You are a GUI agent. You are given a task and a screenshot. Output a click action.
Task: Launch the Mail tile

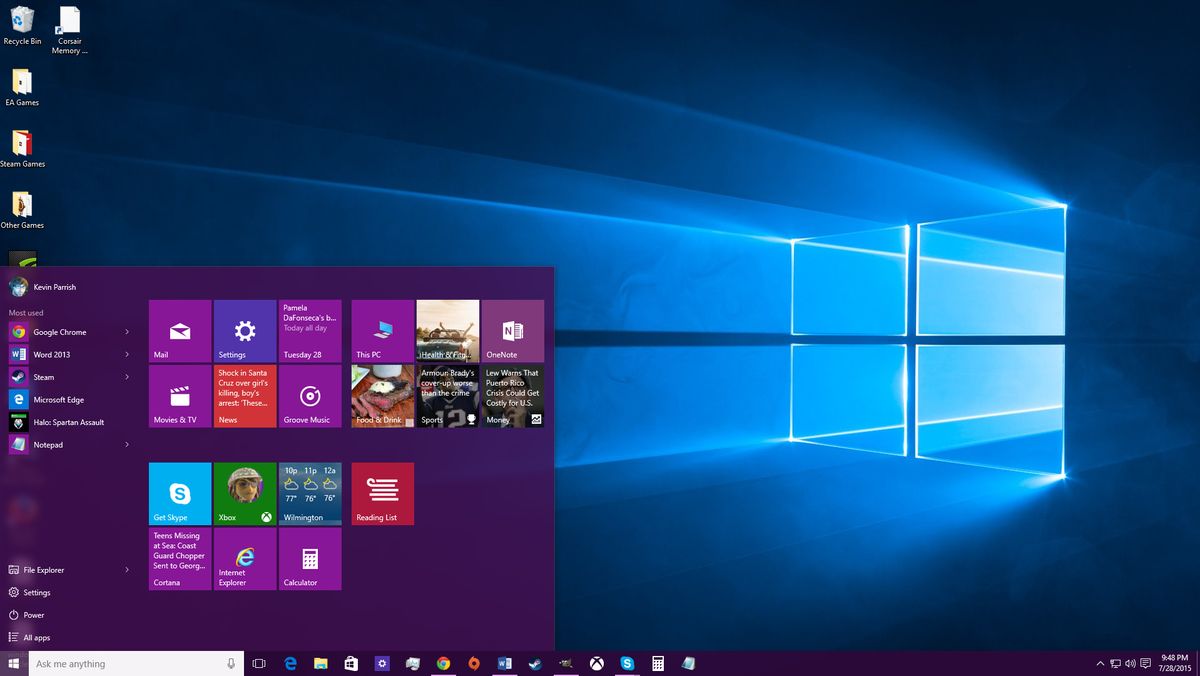(x=179, y=330)
